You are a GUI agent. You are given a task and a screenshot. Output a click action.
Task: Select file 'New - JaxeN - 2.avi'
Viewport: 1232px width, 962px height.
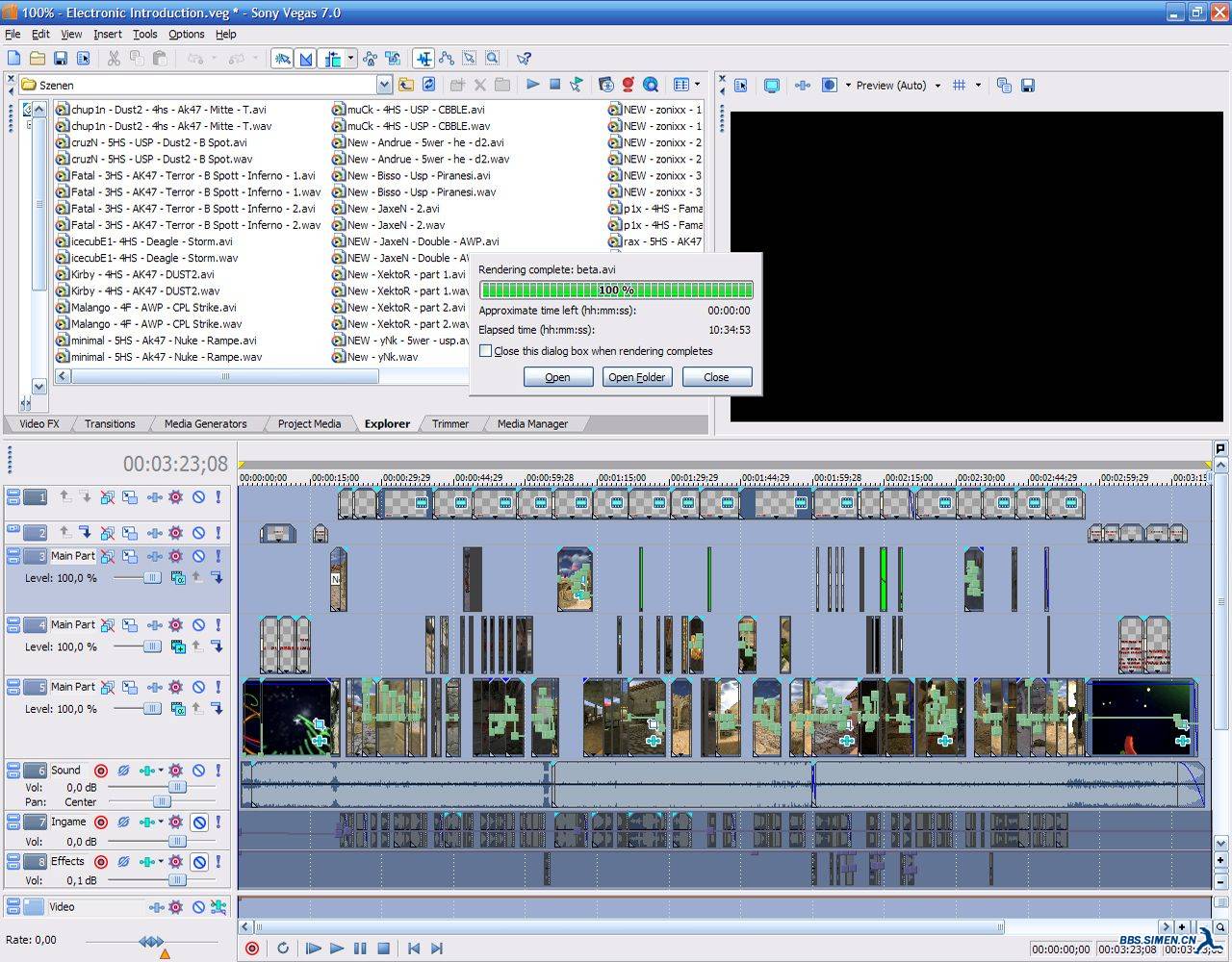[x=386, y=209]
